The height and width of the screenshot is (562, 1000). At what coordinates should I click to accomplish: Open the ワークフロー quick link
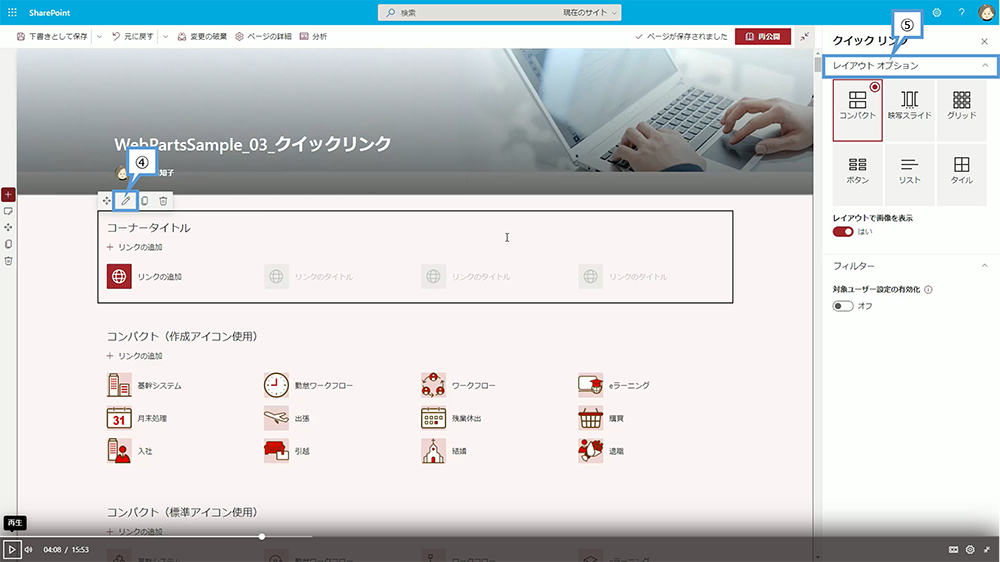coord(459,385)
